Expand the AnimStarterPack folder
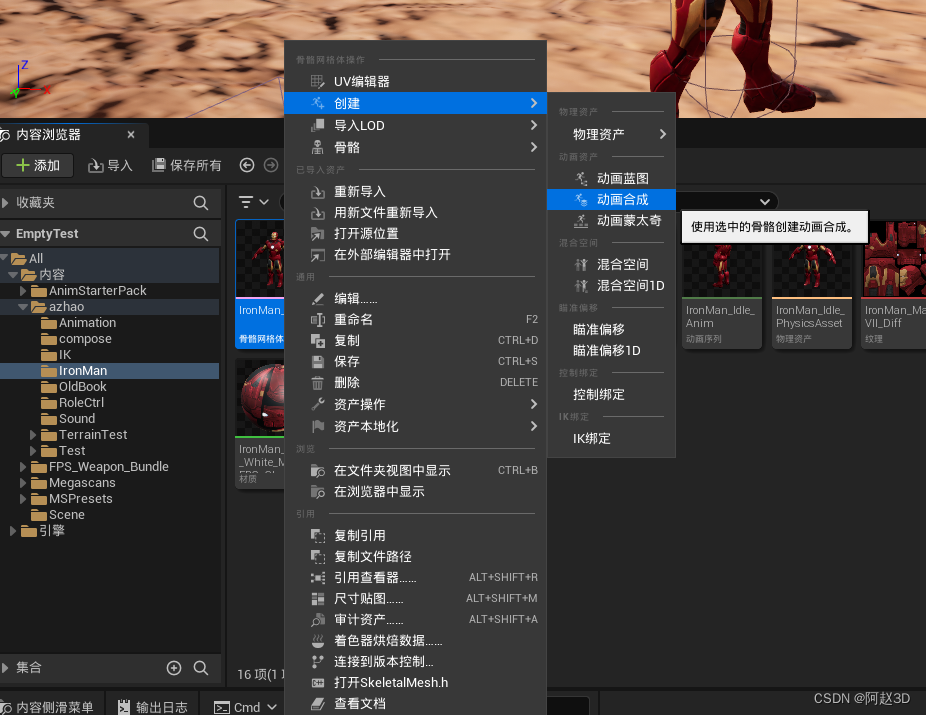 pyautogui.click(x=23, y=290)
